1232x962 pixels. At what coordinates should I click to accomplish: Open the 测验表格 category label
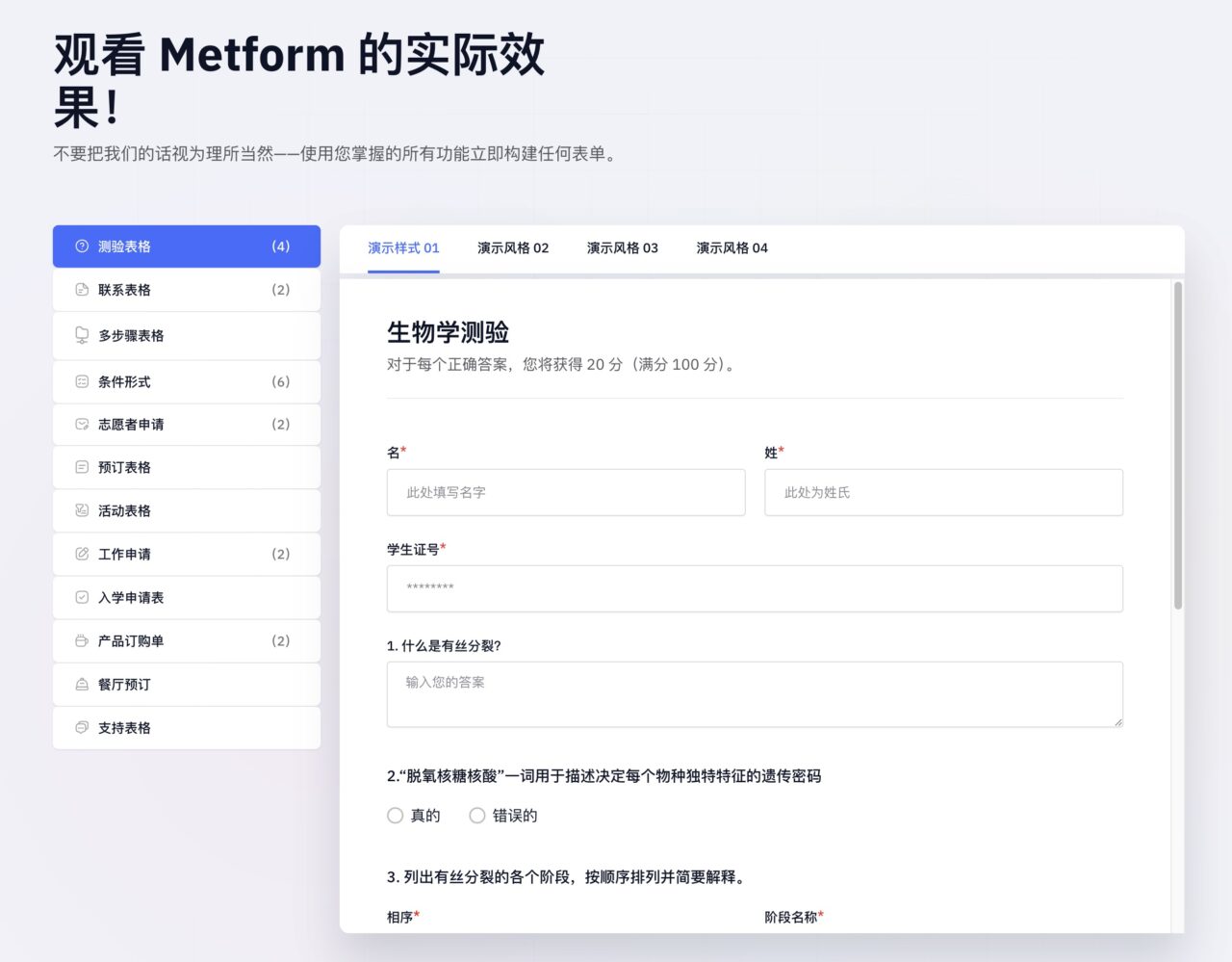[x=124, y=247]
